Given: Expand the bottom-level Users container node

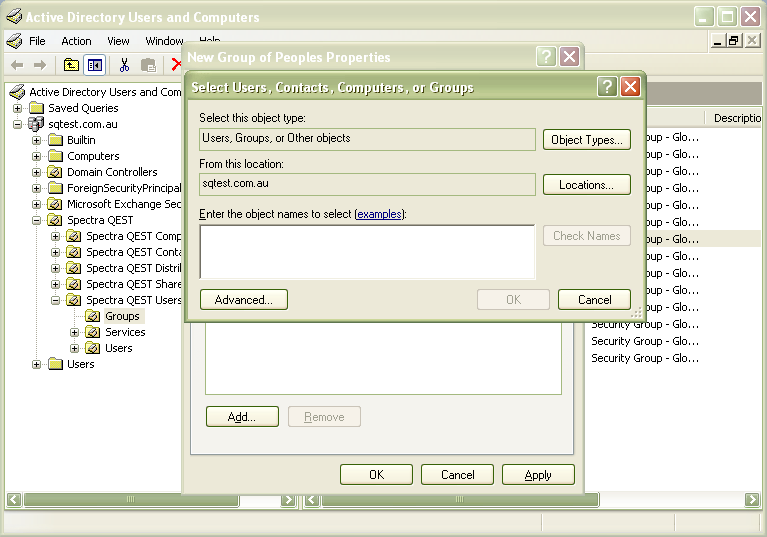Looking at the screenshot, I should 37,364.
